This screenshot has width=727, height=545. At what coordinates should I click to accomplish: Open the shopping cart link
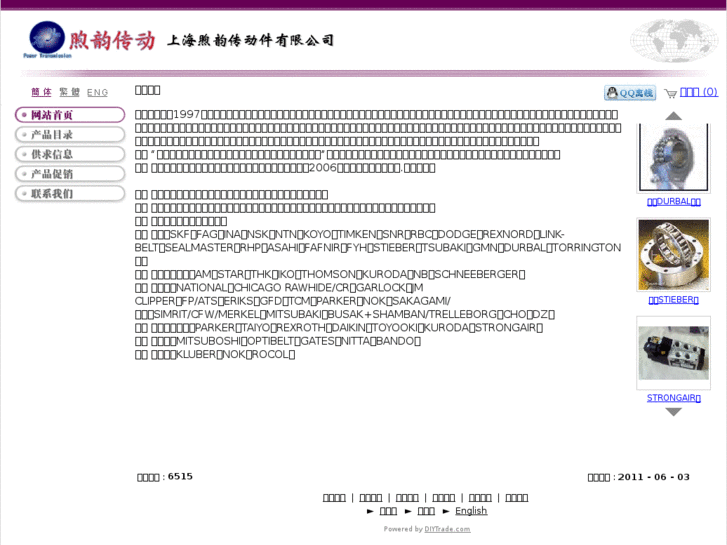tap(699, 92)
